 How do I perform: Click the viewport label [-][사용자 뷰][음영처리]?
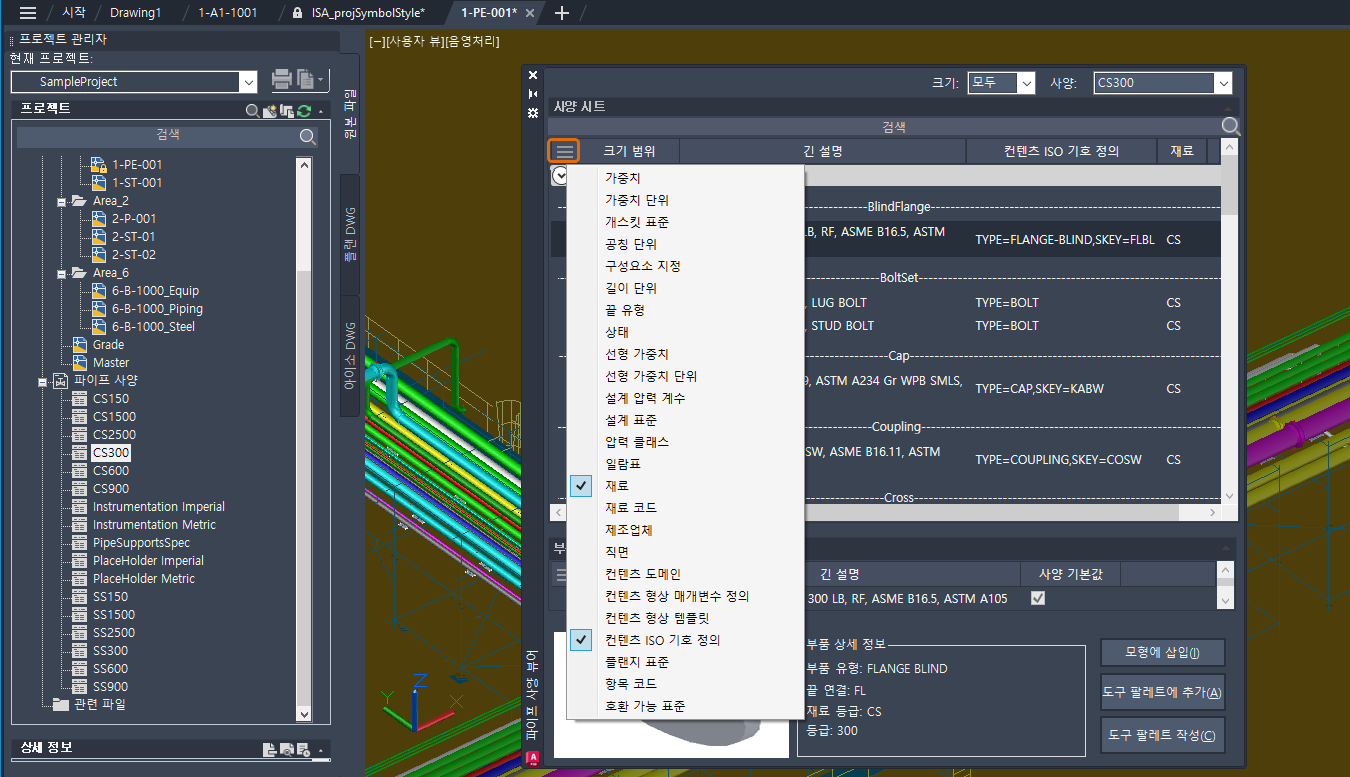(x=434, y=42)
